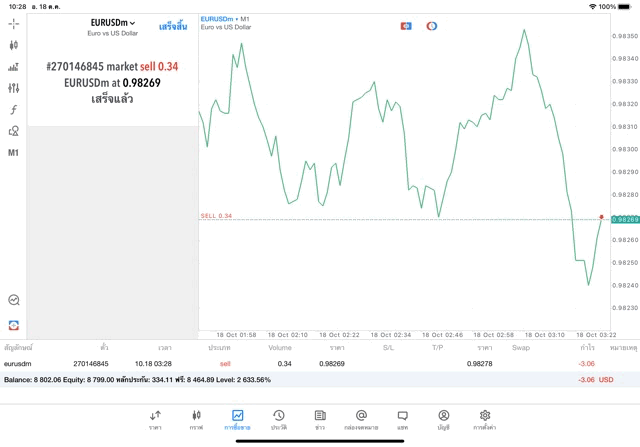Click the T/P column header
Screen dimensions: 640x447
click(x=438, y=348)
